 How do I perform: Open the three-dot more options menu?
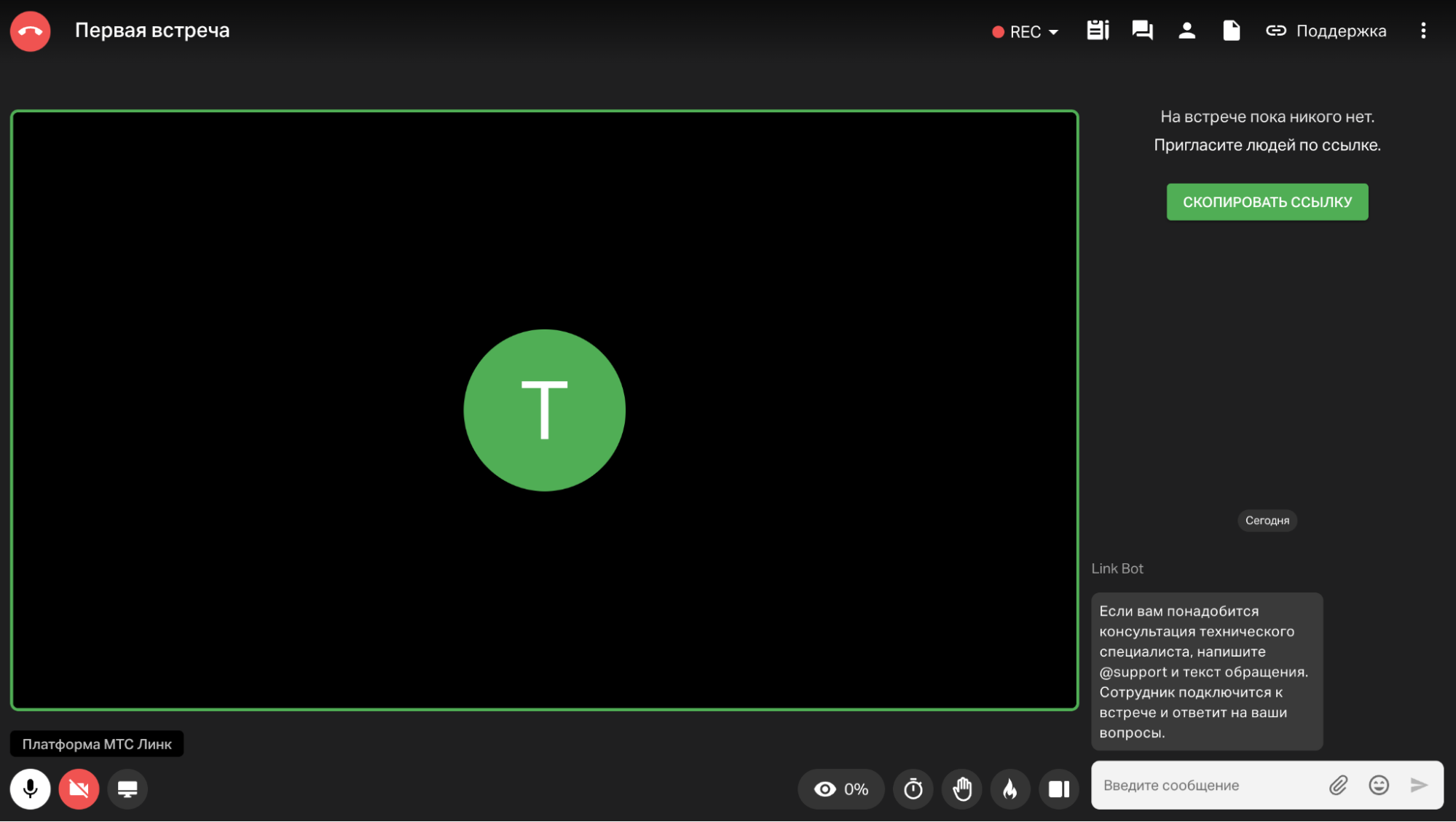coord(1422,31)
